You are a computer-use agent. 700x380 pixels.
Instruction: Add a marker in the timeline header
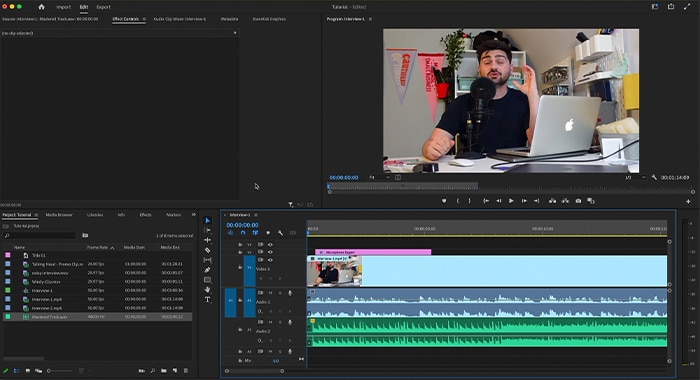point(268,233)
